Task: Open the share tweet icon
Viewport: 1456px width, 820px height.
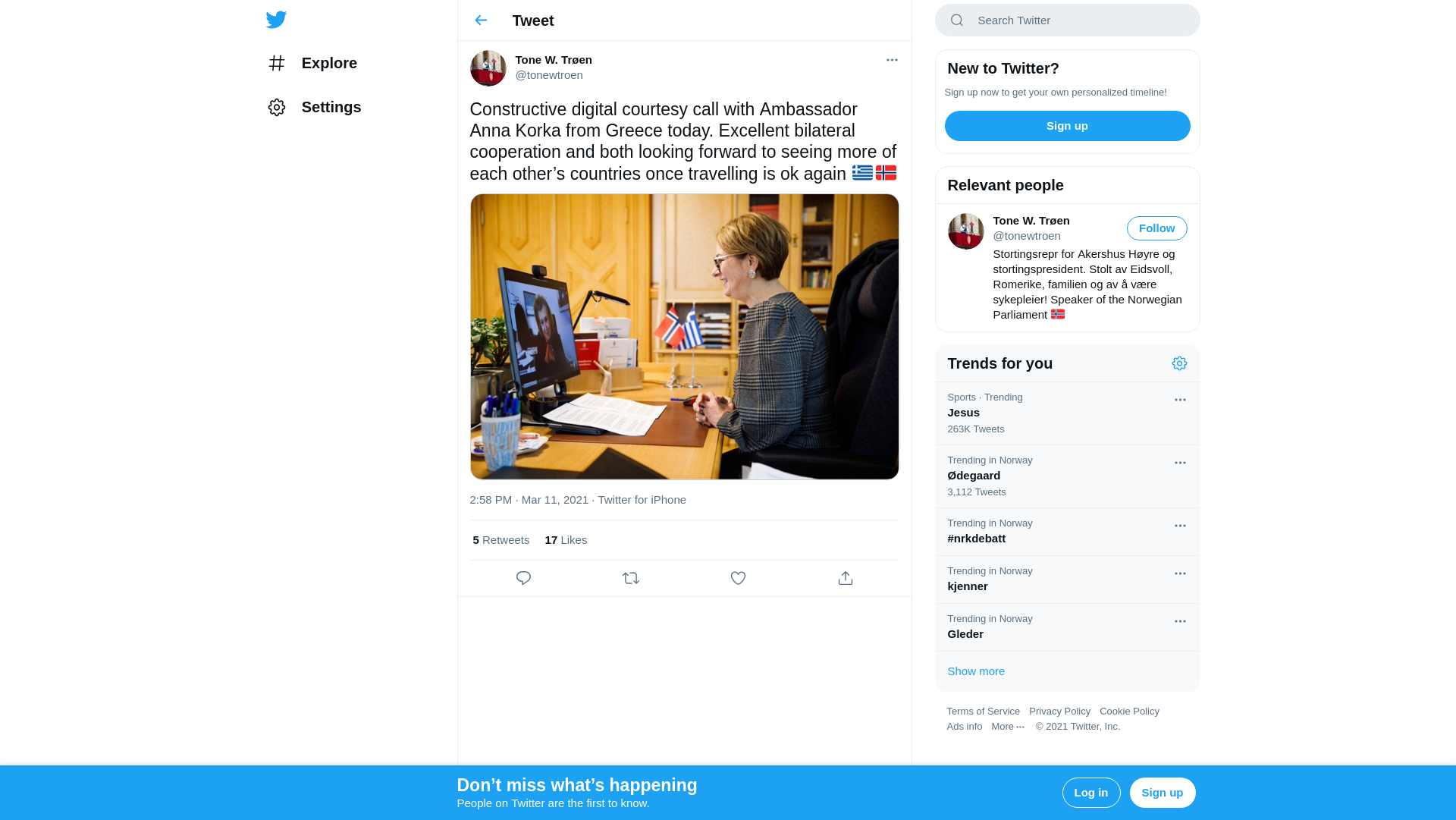Action: [846, 578]
